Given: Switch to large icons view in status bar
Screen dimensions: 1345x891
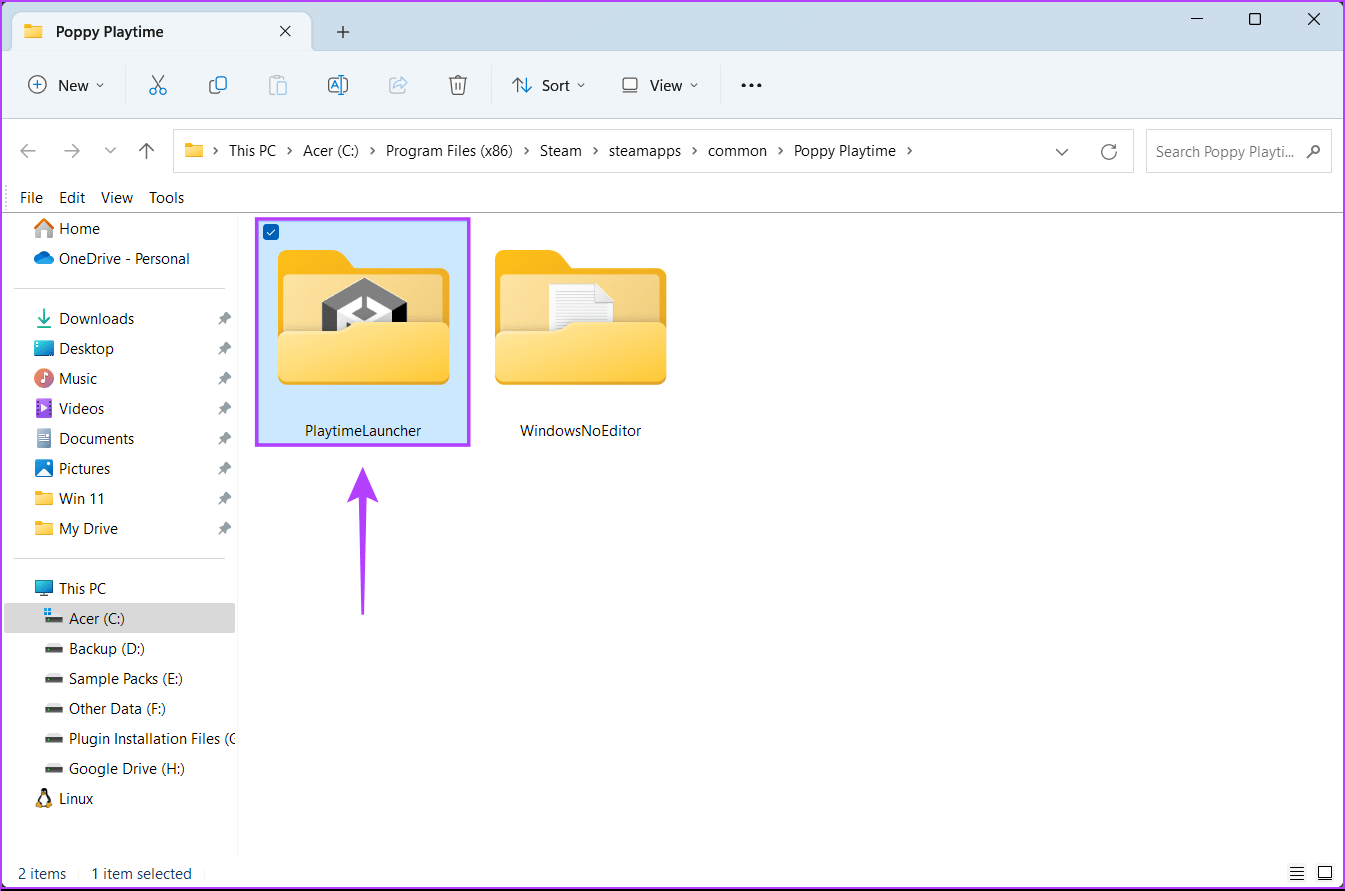Looking at the screenshot, I should 1325,873.
